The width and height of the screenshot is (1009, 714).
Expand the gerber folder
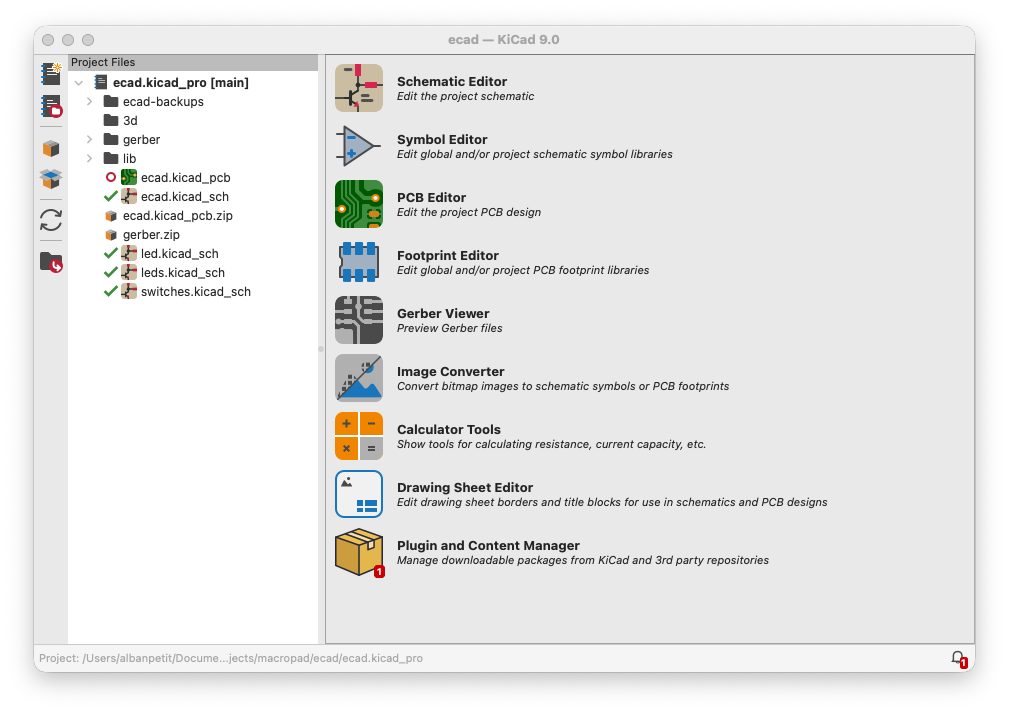tap(89, 140)
